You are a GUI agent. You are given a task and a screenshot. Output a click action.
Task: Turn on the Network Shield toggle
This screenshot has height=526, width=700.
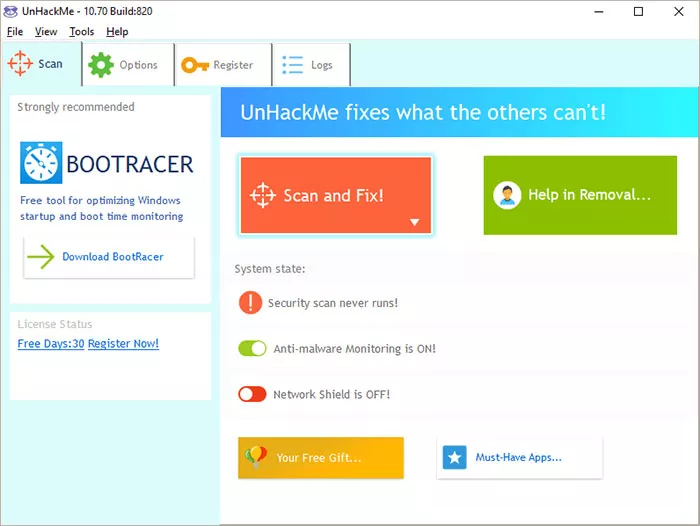(252, 394)
